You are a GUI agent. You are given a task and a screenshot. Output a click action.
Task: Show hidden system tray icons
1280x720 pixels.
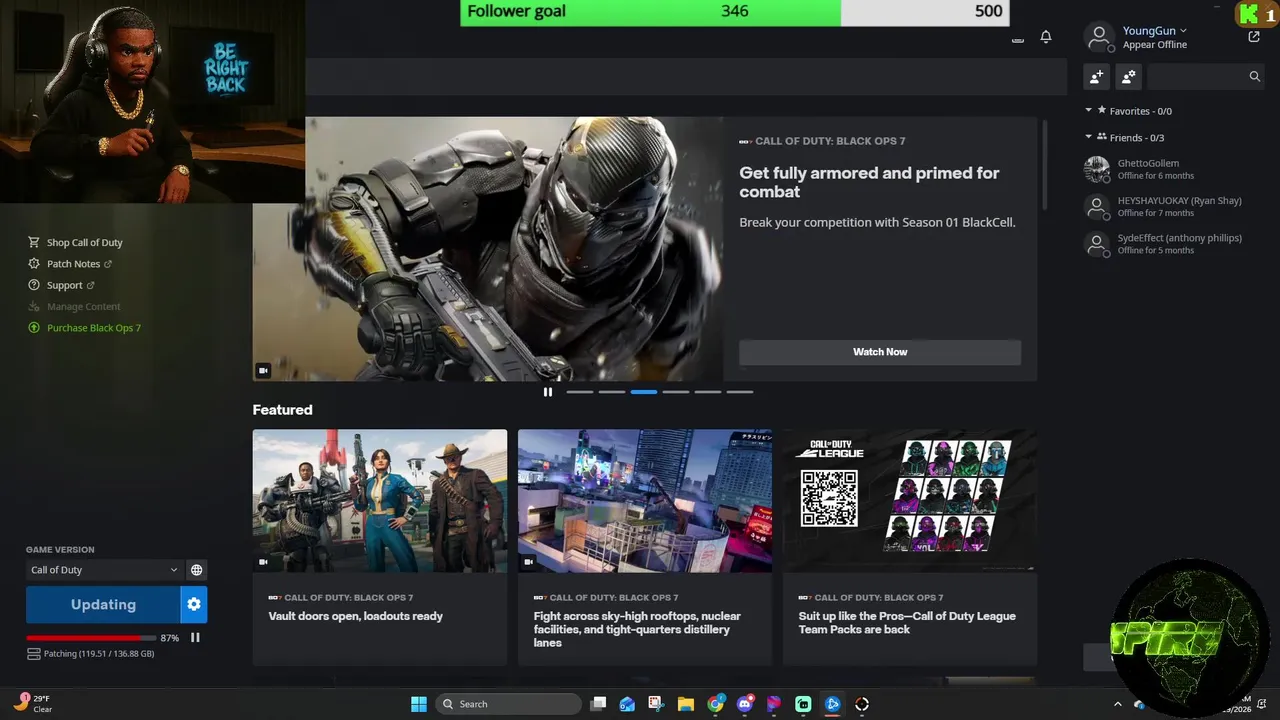[x=1118, y=704]
